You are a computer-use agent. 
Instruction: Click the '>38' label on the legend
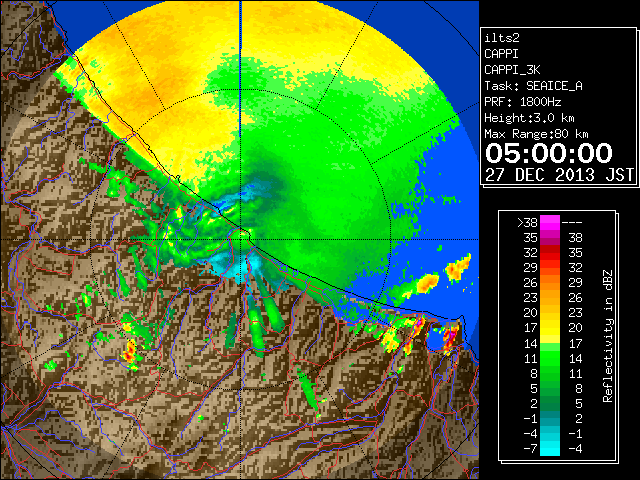click(x=527, y=222)
